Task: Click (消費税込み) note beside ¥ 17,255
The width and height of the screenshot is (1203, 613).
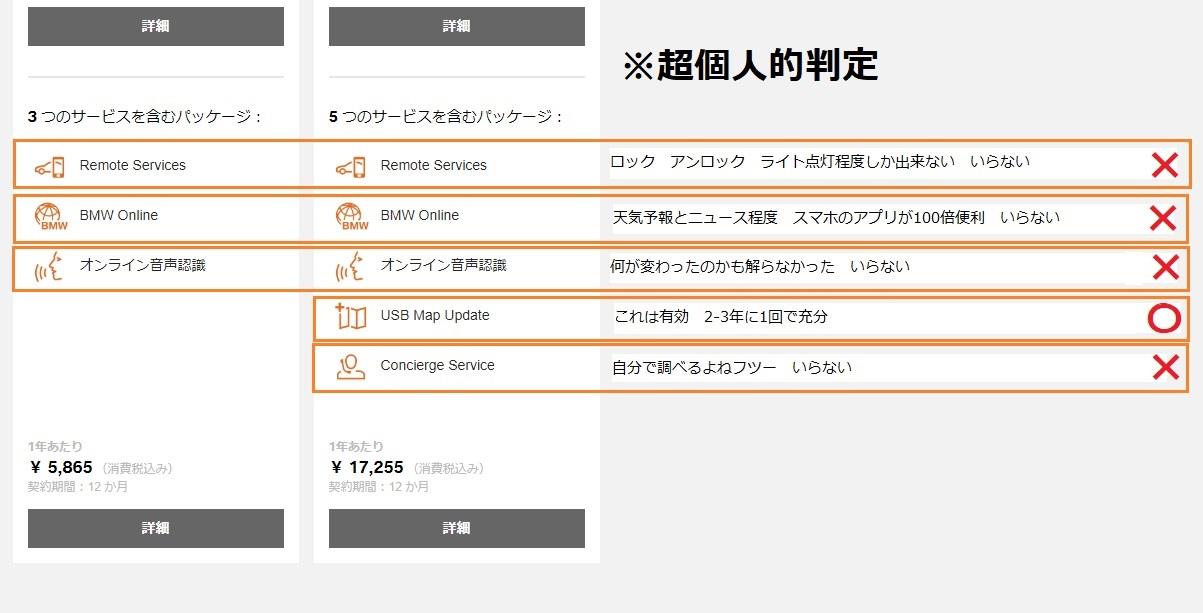Action: (x=448, y=468)
